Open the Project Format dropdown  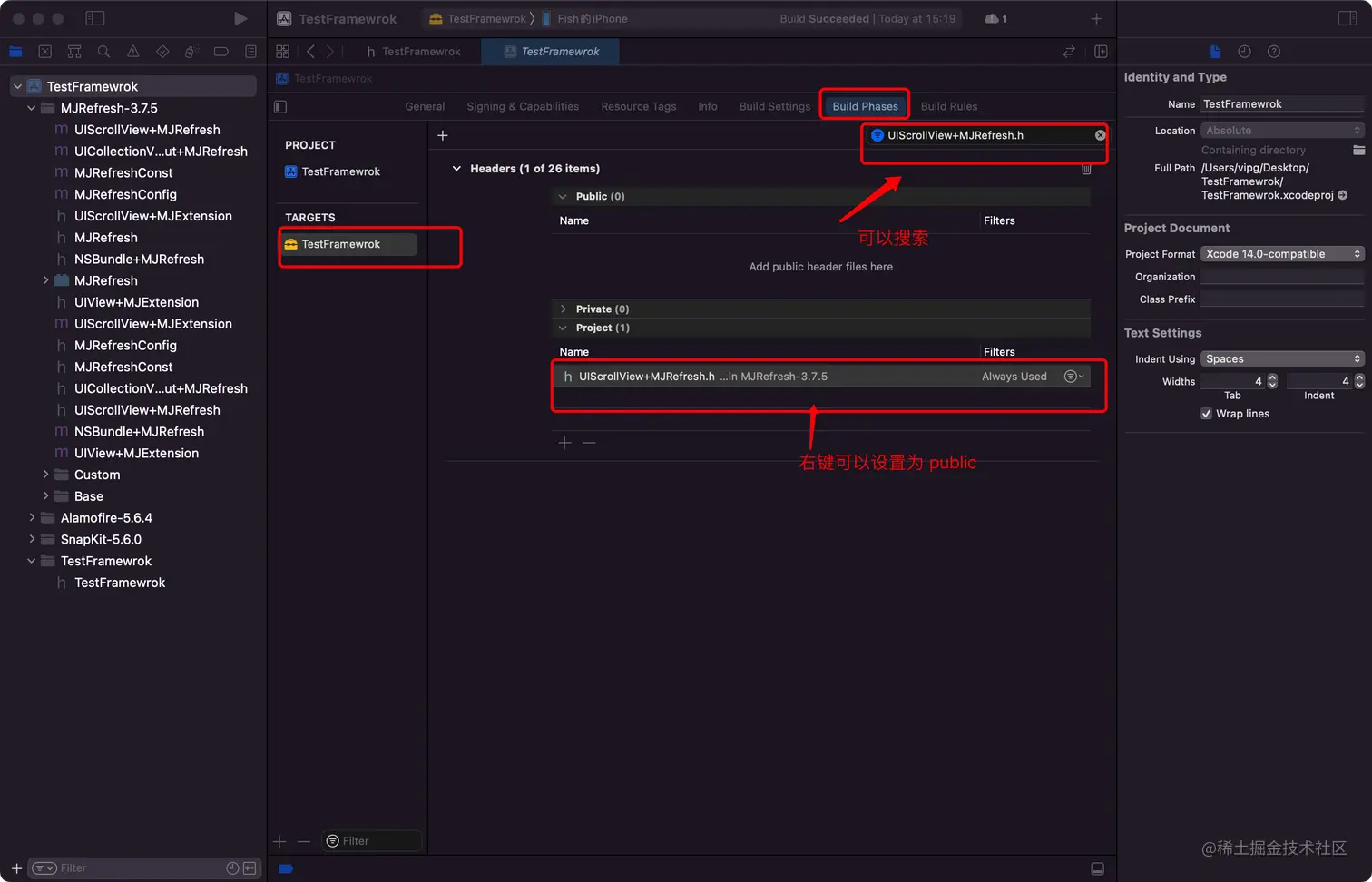tap(1282, 254)
